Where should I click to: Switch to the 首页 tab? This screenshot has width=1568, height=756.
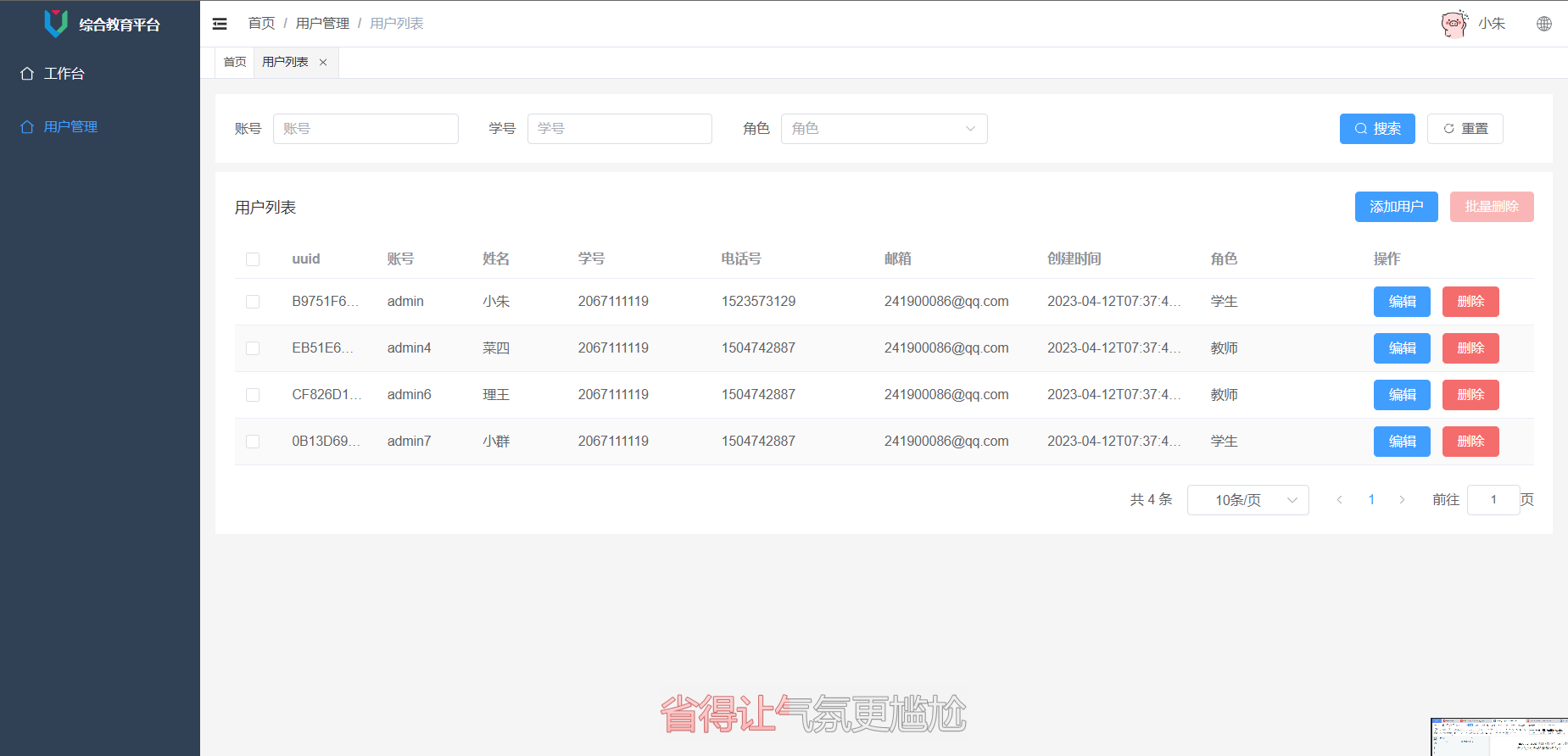[x=235, y=63]
